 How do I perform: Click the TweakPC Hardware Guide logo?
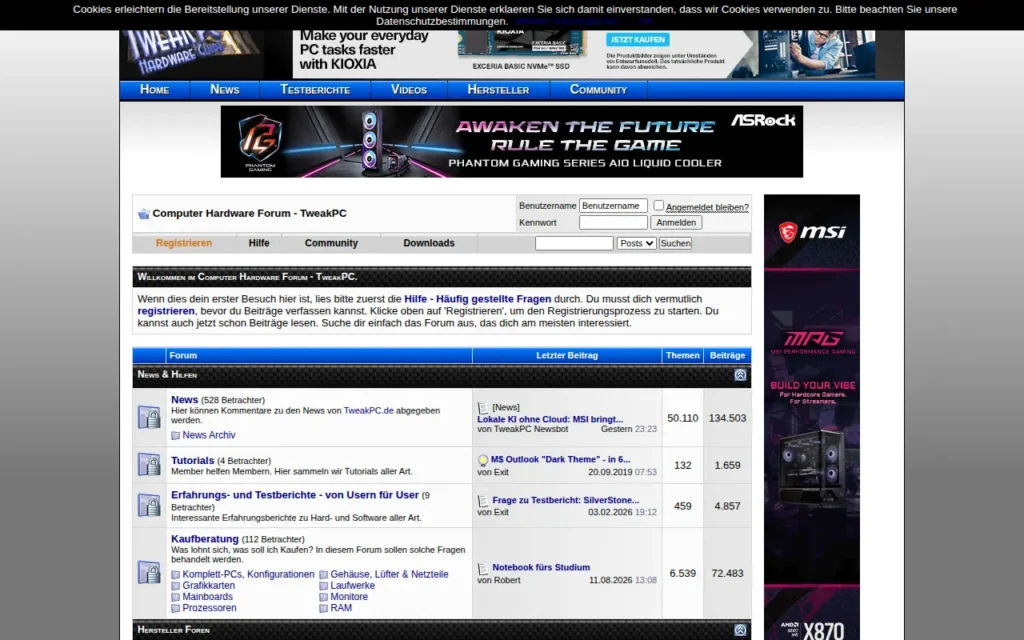coord(191,54)
